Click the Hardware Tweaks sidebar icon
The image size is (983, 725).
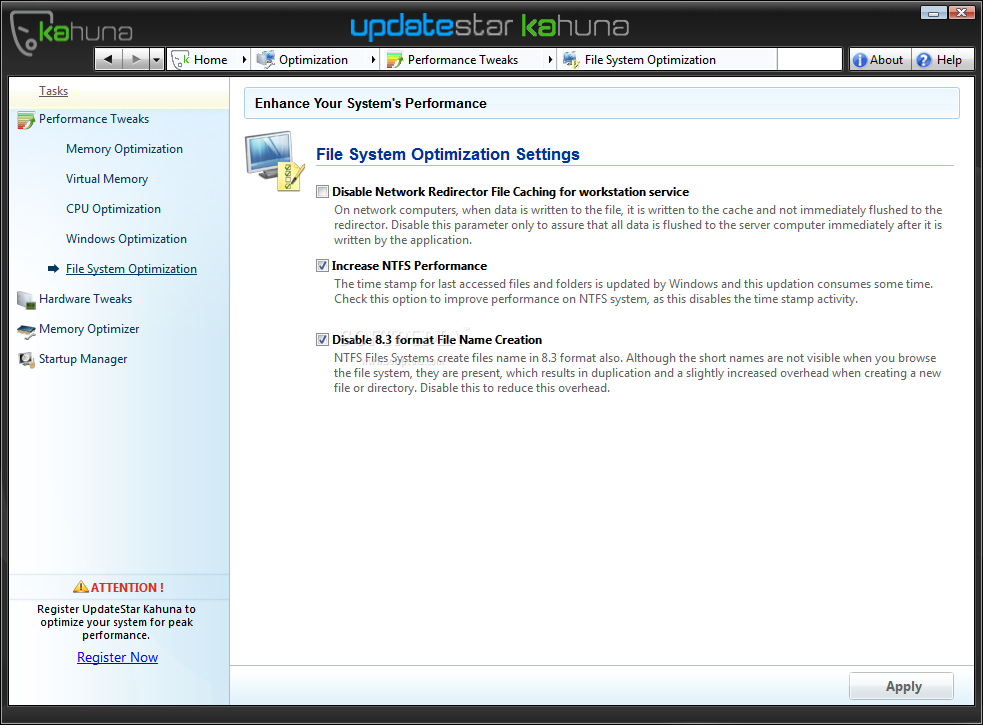[x=26, y=300]
